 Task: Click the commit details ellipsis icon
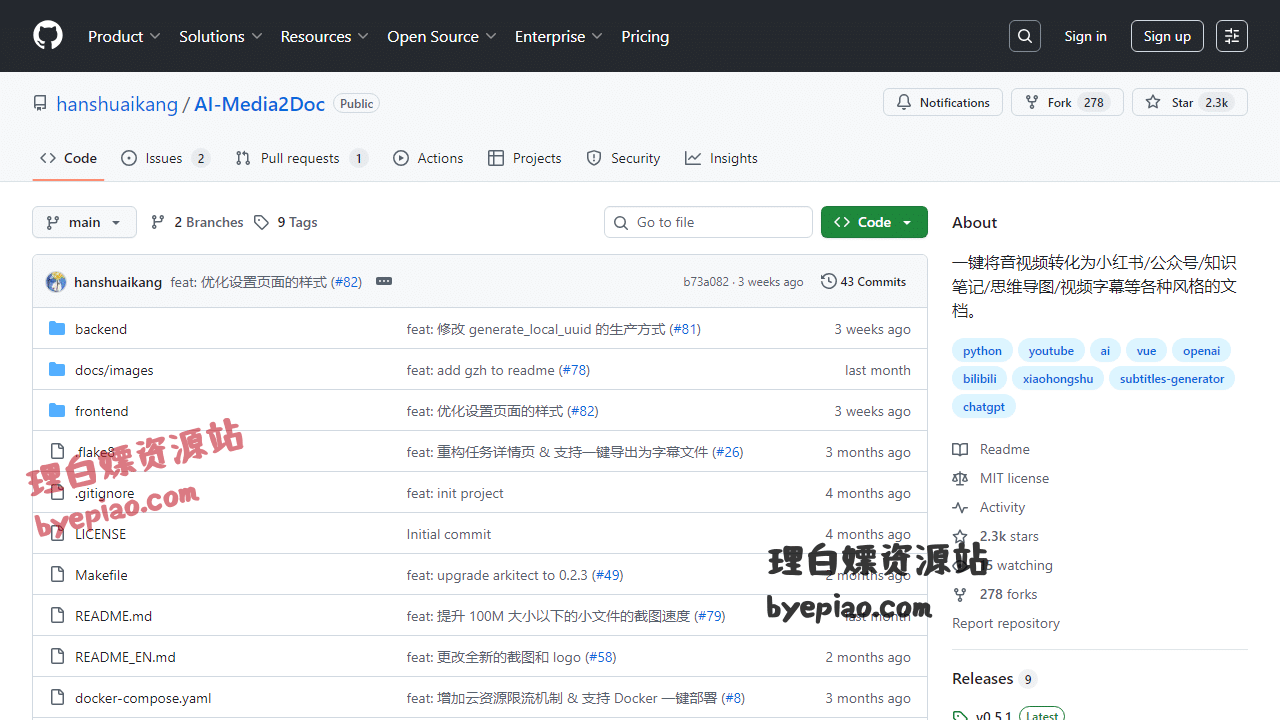(x=384, y=282)
